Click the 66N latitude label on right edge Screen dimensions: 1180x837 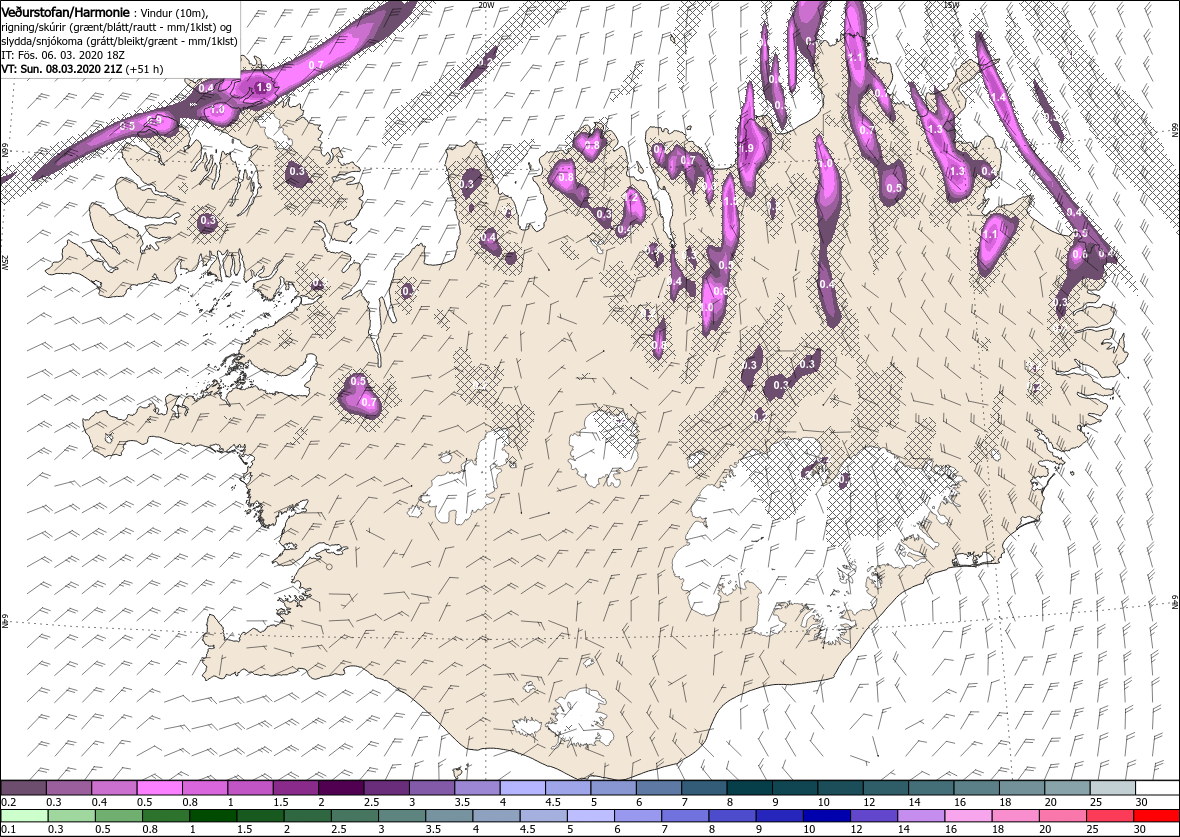(1174, 129)
